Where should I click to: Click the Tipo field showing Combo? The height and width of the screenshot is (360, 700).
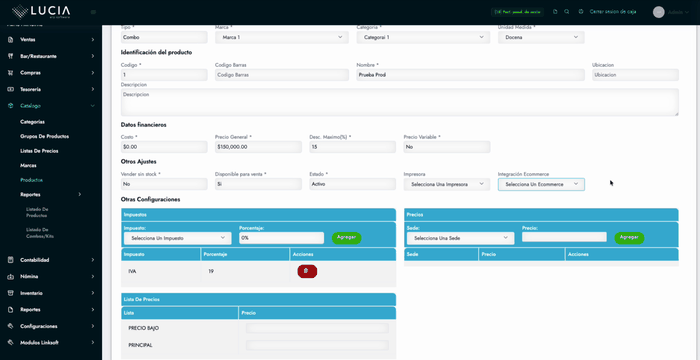point(164,38)
